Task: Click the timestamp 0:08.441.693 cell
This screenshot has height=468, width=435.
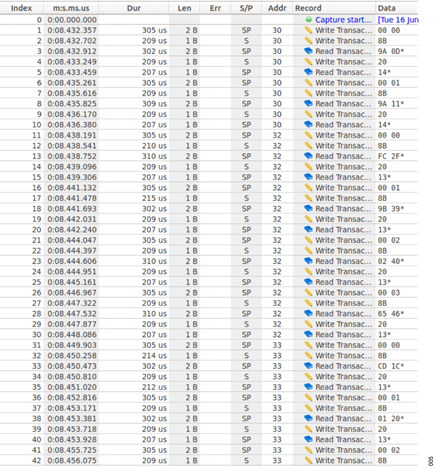Action: click(x=72, y=209)
